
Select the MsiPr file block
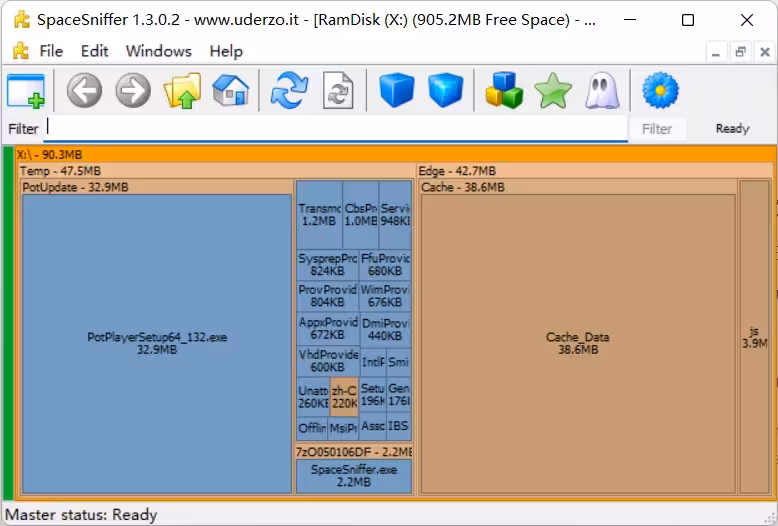pos(343,428)
